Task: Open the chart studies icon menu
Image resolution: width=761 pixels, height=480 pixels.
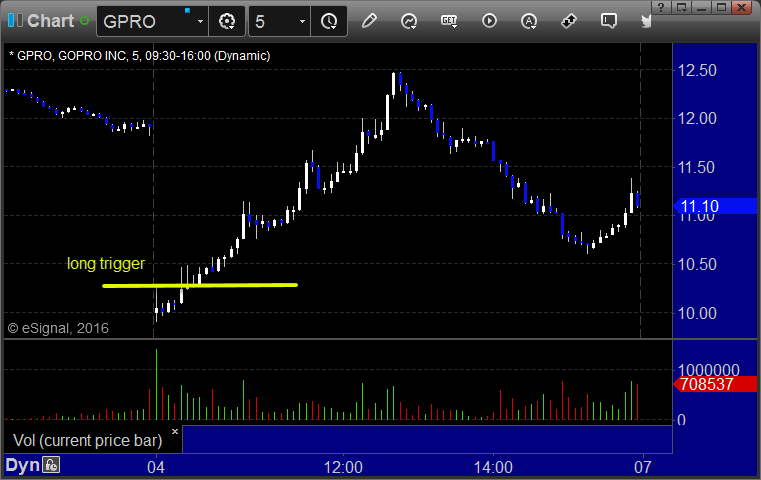Action: click(x=409, y=21)
